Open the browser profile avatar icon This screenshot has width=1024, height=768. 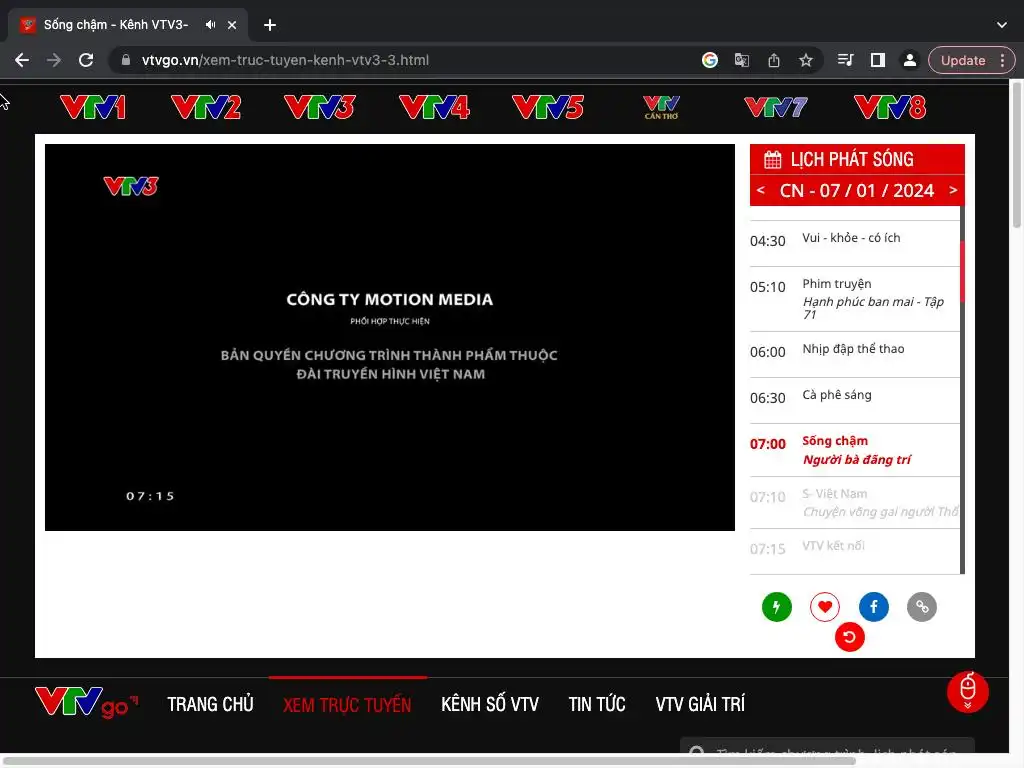pos(909,60)
